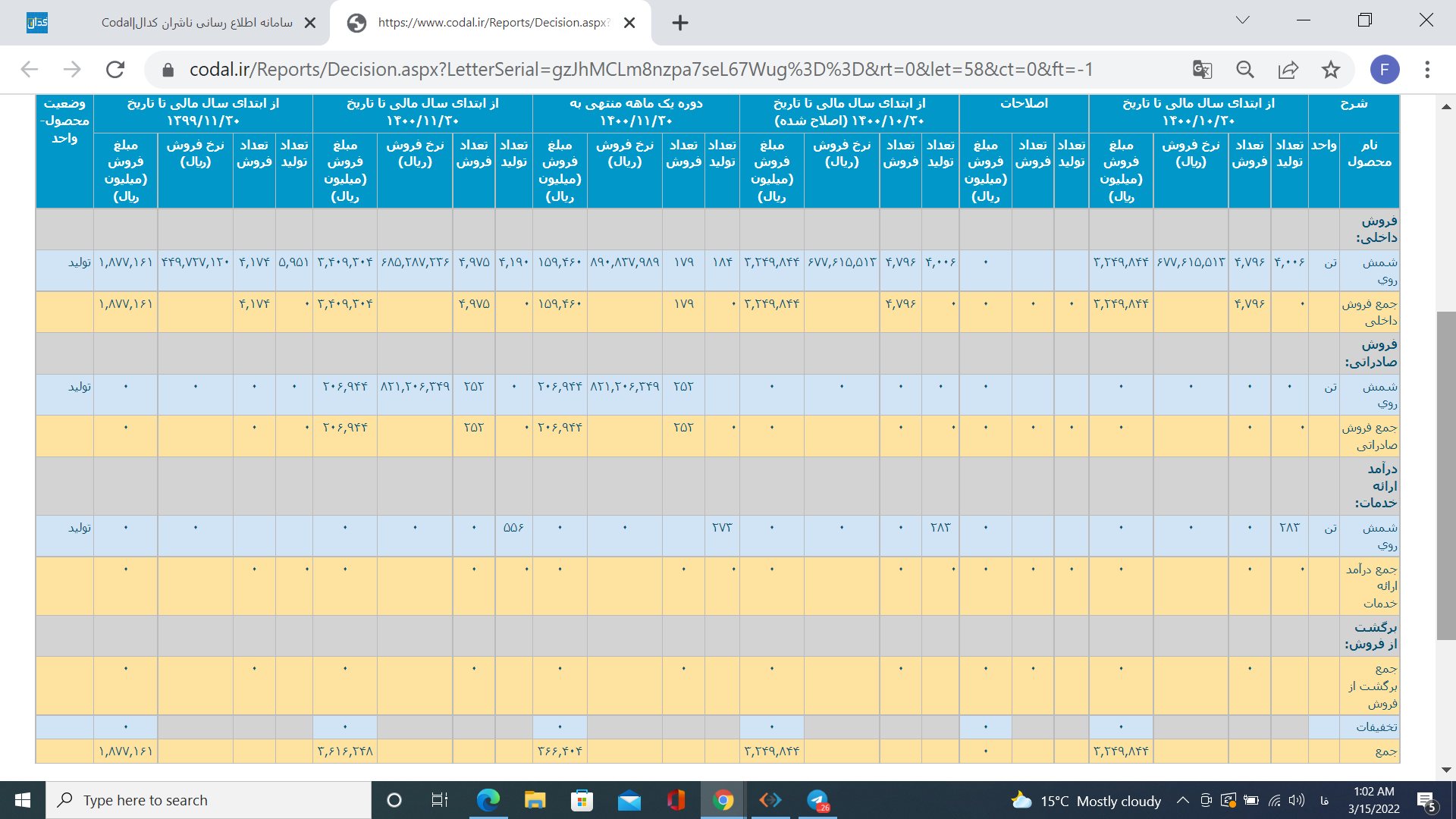Open the Chrome profile avatar F

click(x=1385, y=70)
